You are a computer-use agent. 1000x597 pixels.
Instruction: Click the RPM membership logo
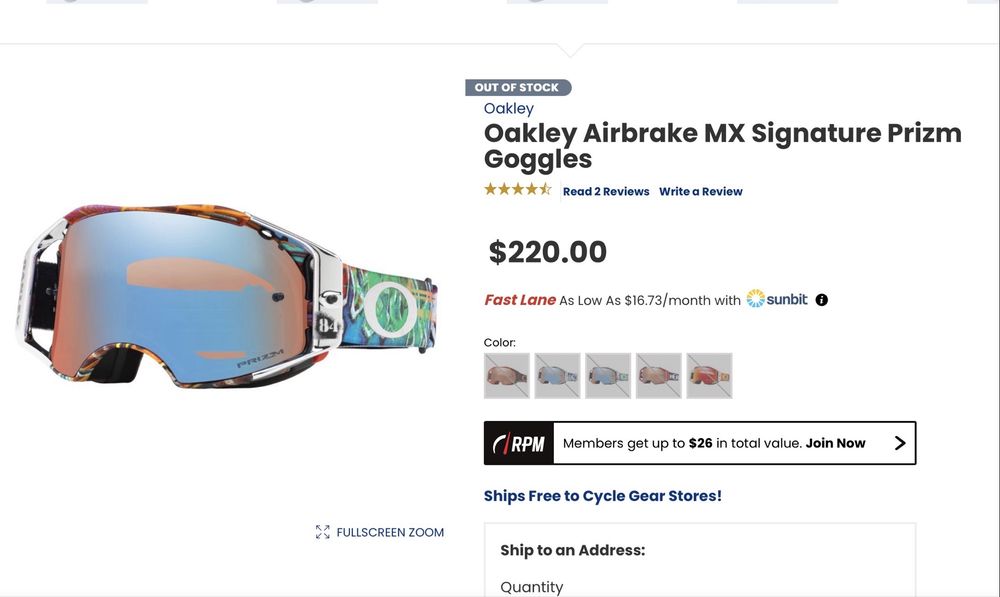point(519,443)
